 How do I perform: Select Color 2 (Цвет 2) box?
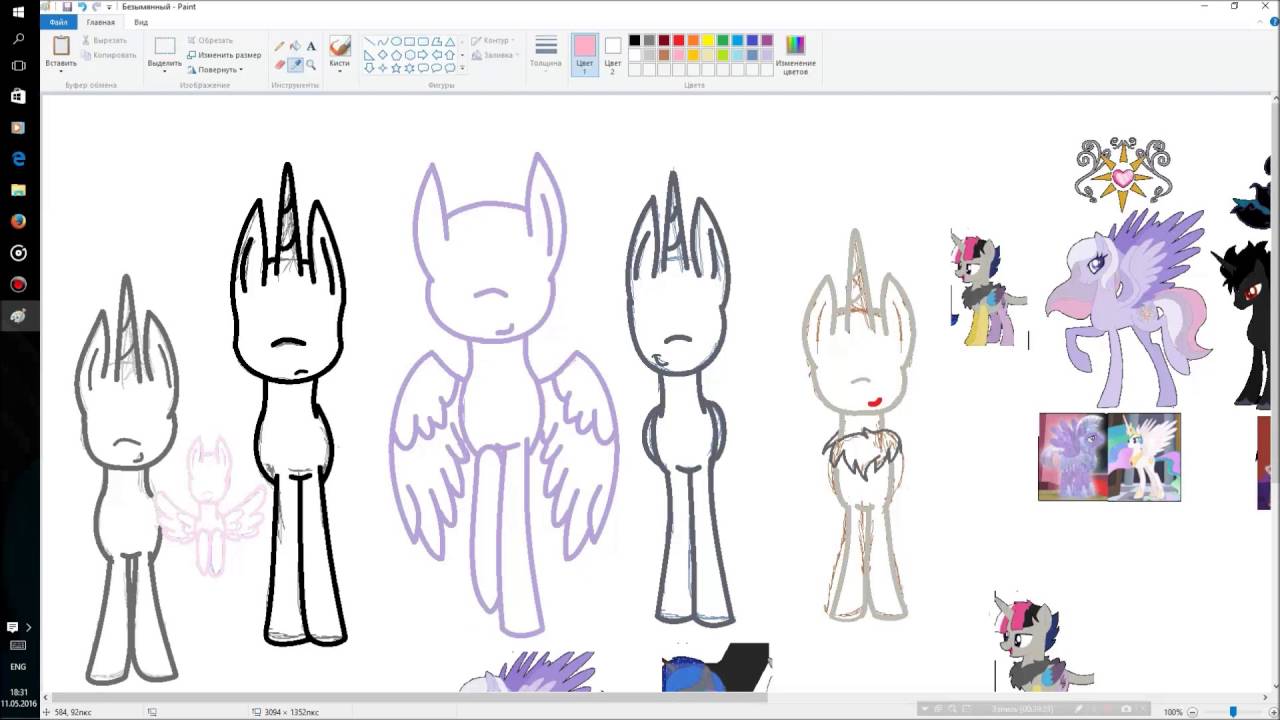tap(613, 55)
